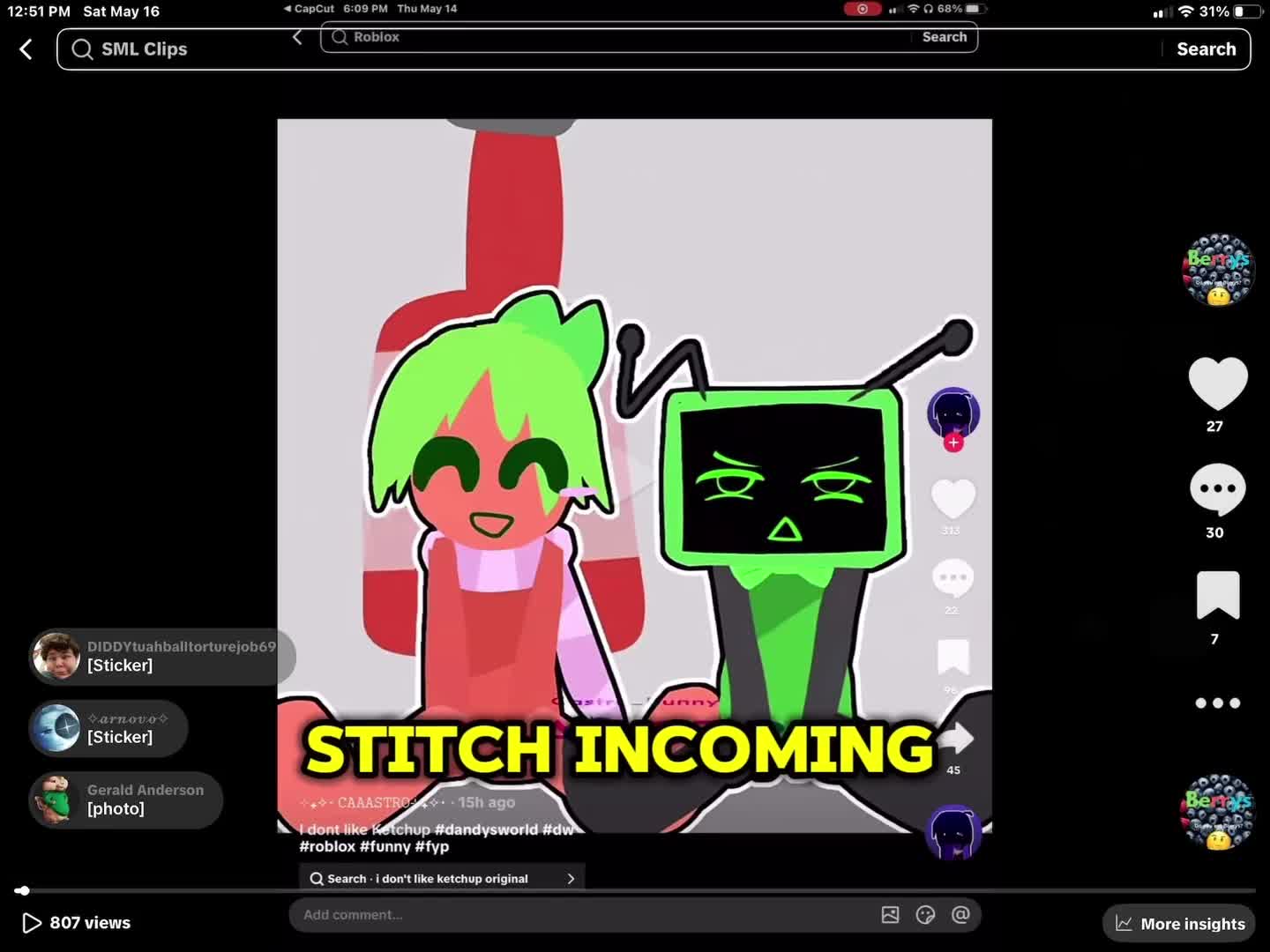Open More insights
The width and height of the screenshot is (1270, 952).
[x=1179, y=924]
